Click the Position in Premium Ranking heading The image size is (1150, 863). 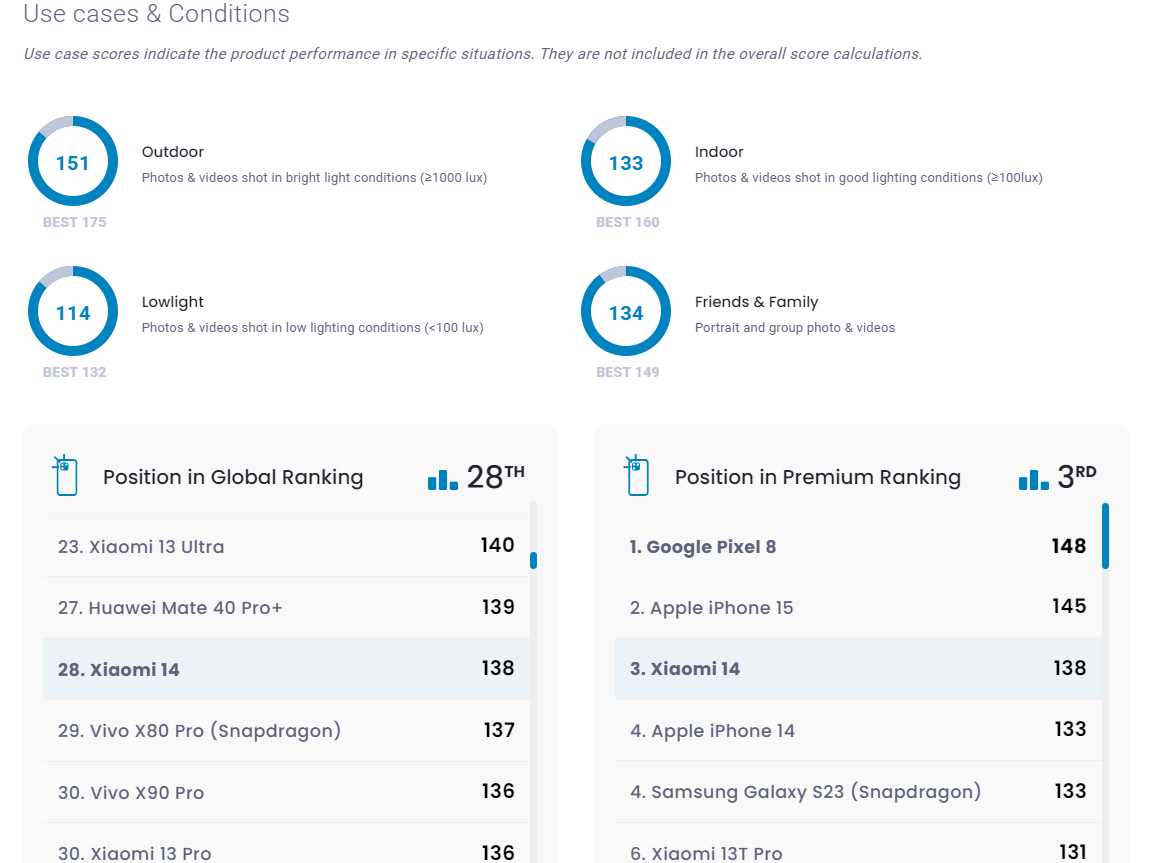pyautogui.click(x=818, y=477)
